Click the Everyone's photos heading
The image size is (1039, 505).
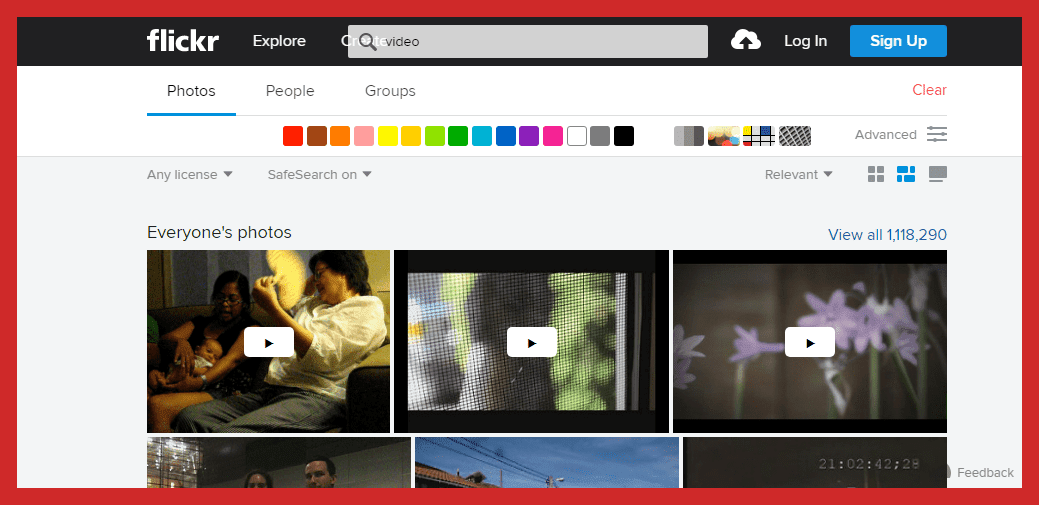219,233
